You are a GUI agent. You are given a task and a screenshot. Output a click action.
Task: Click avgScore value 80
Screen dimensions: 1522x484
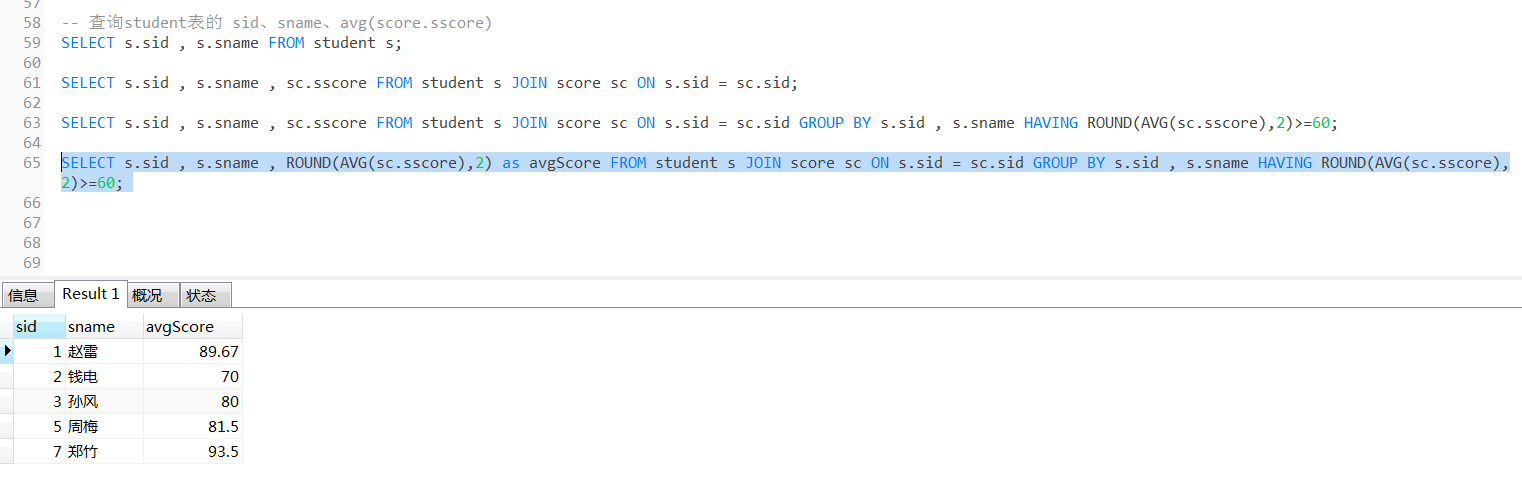[193, 401]
